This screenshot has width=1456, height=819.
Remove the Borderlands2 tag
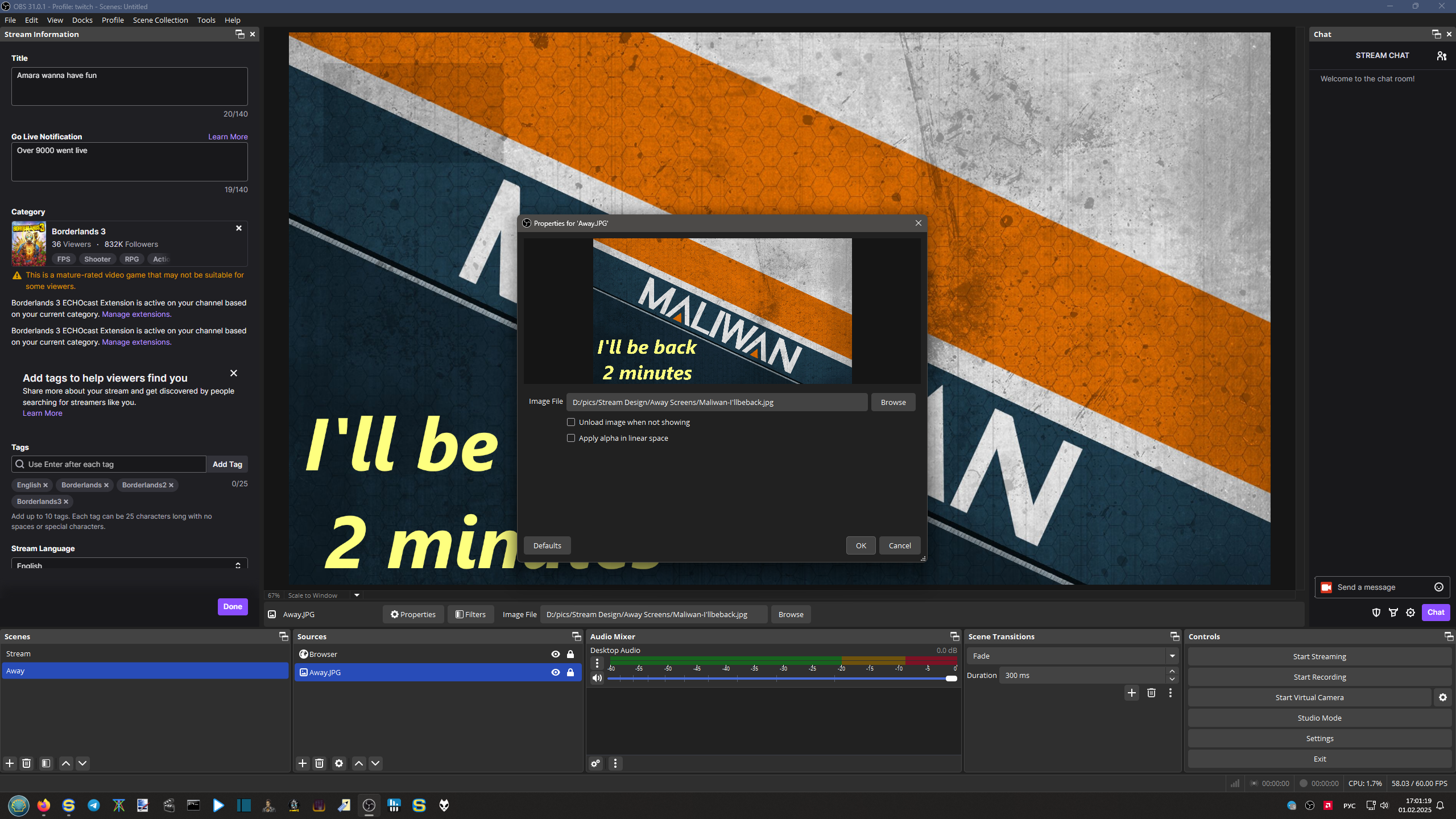[x=171, y=485]
